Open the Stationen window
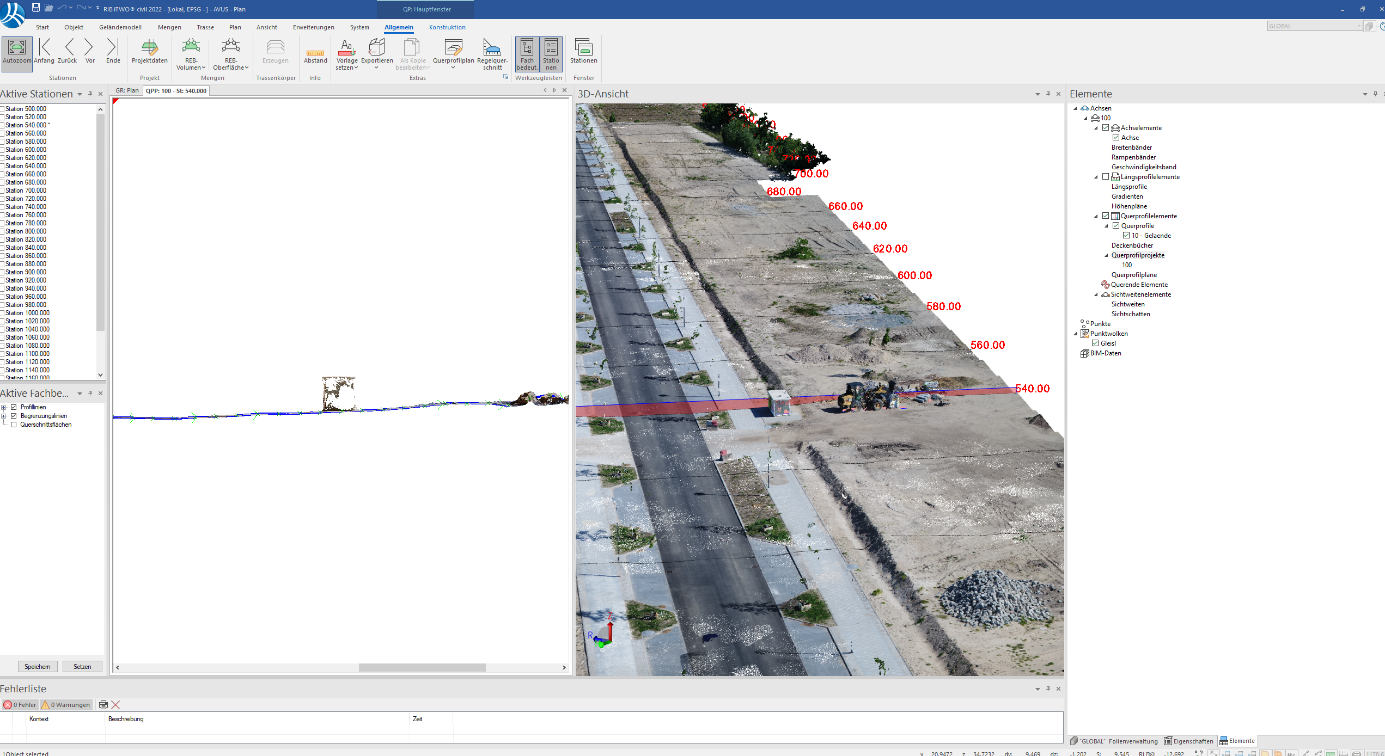 [583, 50]
